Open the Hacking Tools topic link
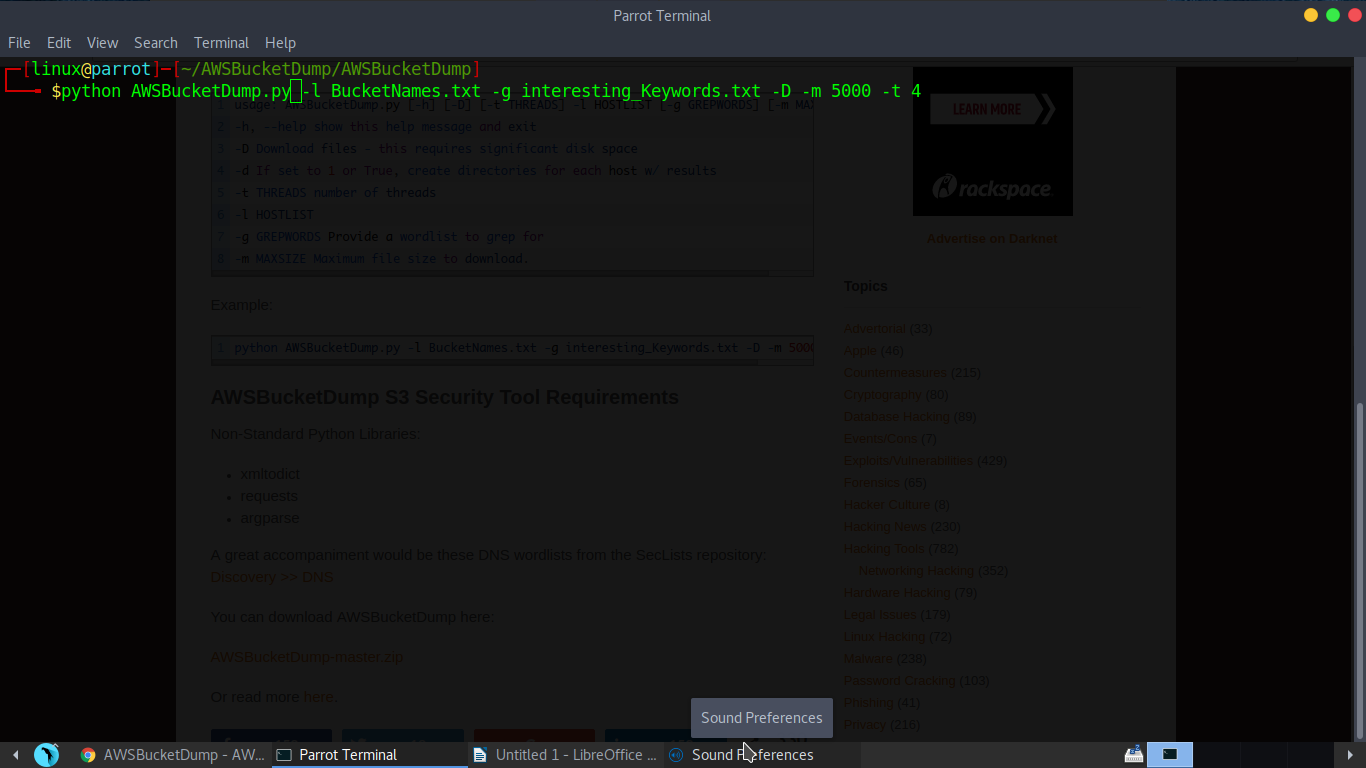This screenshot has width=1366, height=768. [884, 548]
